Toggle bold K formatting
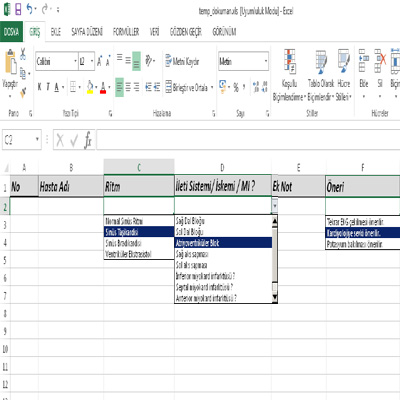400x400 pixels. tap(40, 87)
